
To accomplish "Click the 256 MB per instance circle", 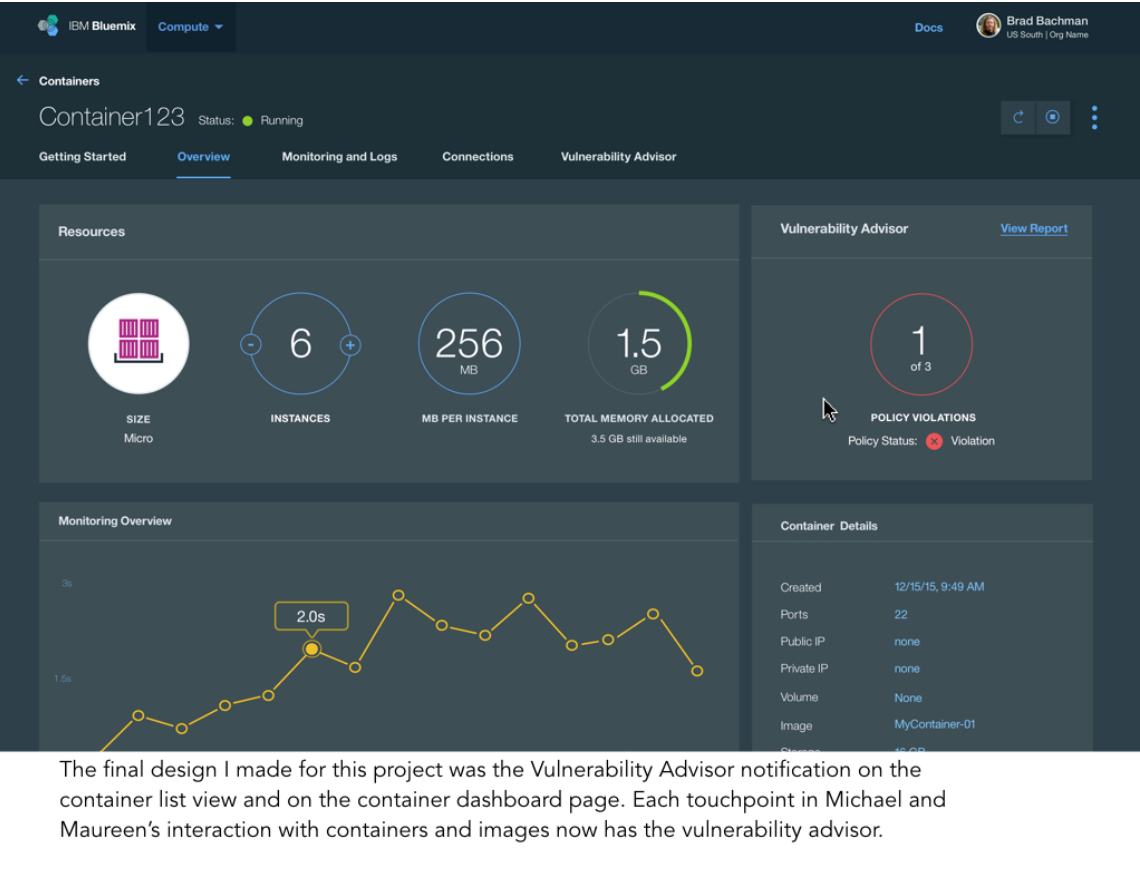I will click(x=469, y=343).
